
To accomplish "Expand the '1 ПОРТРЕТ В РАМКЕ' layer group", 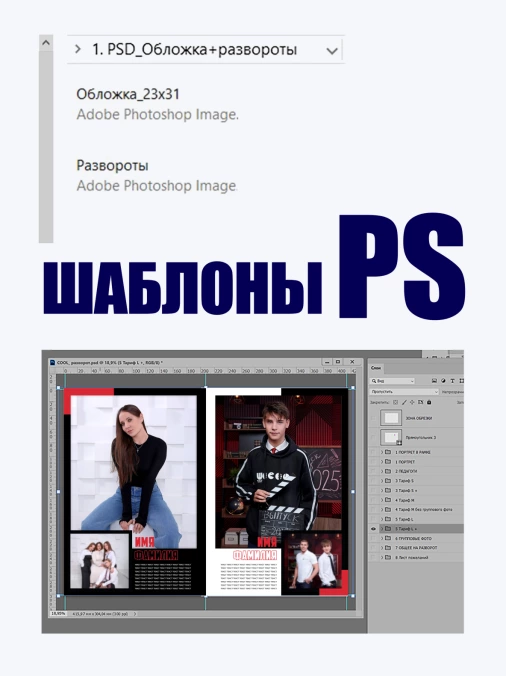I will pyautogui.click(x=382, y=452).
